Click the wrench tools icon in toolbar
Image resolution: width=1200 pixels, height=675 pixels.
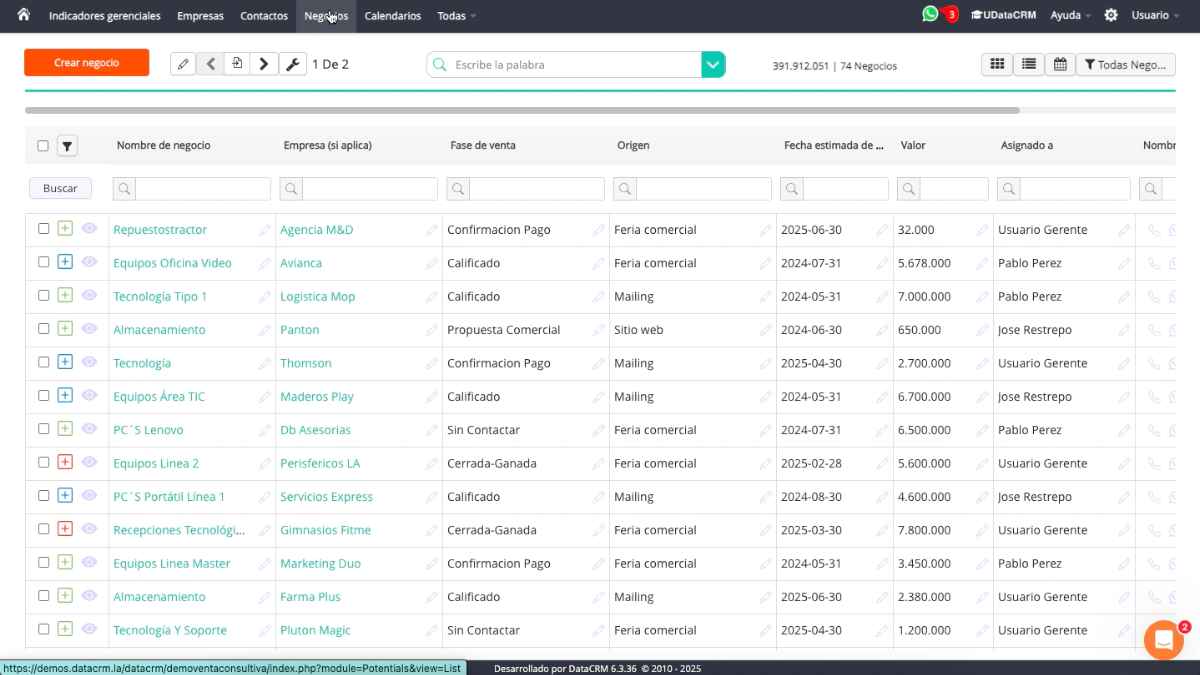point(293,64)
